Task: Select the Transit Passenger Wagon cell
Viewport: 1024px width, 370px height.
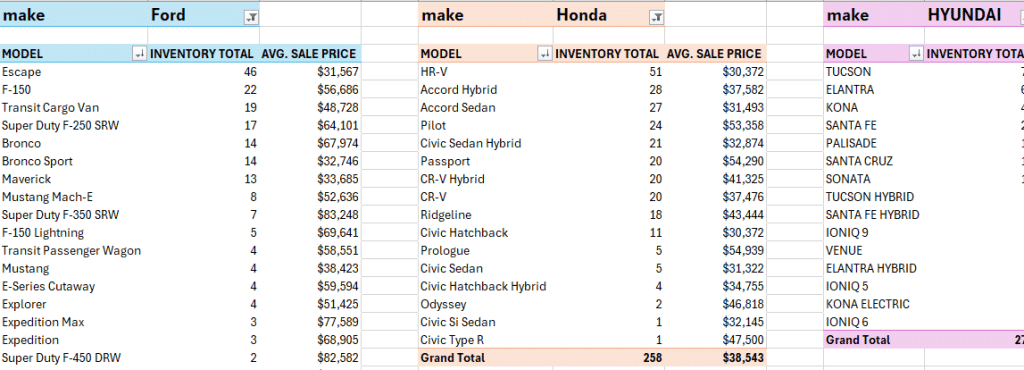Action: [74, 251]
